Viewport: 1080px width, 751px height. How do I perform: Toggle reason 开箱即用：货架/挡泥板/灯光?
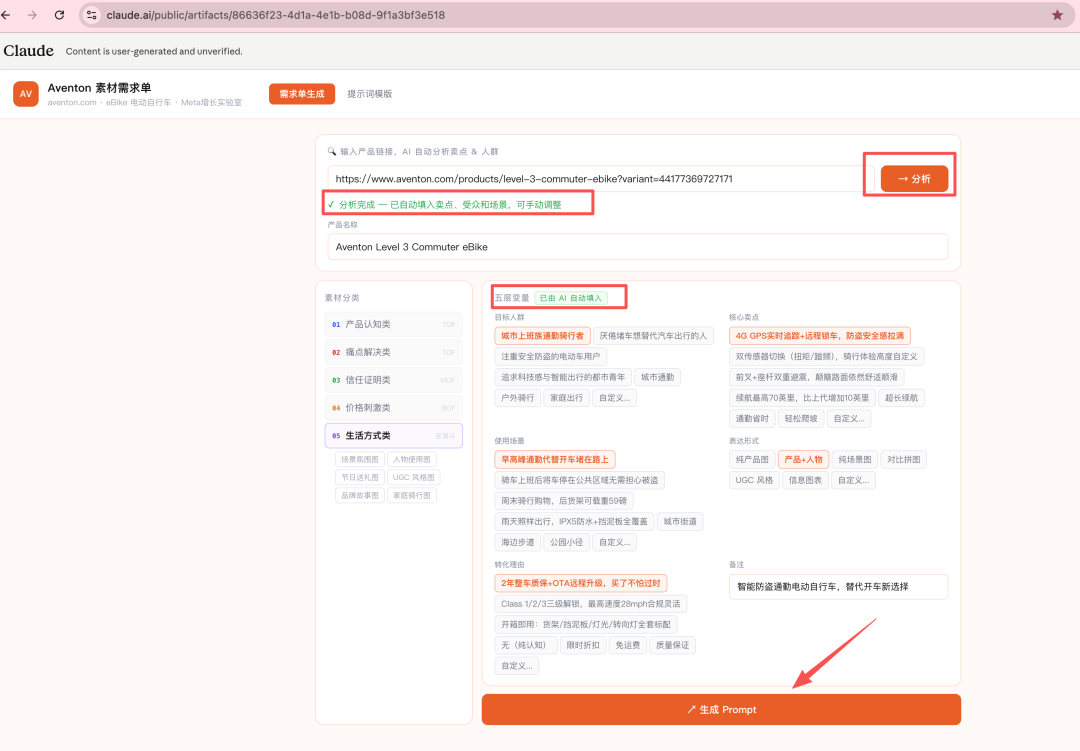[585, 625]
